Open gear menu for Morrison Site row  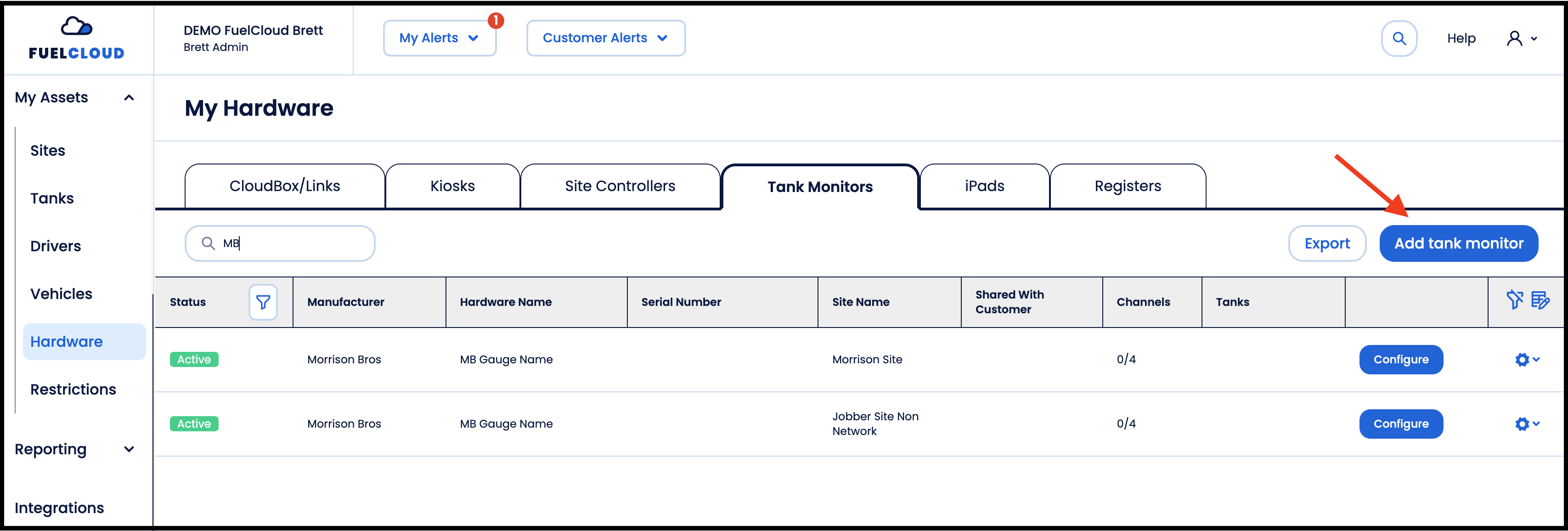point(1527,360)
